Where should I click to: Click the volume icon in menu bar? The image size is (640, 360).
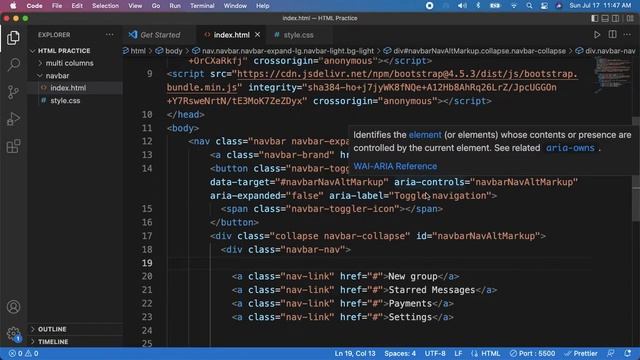[462, 6]
